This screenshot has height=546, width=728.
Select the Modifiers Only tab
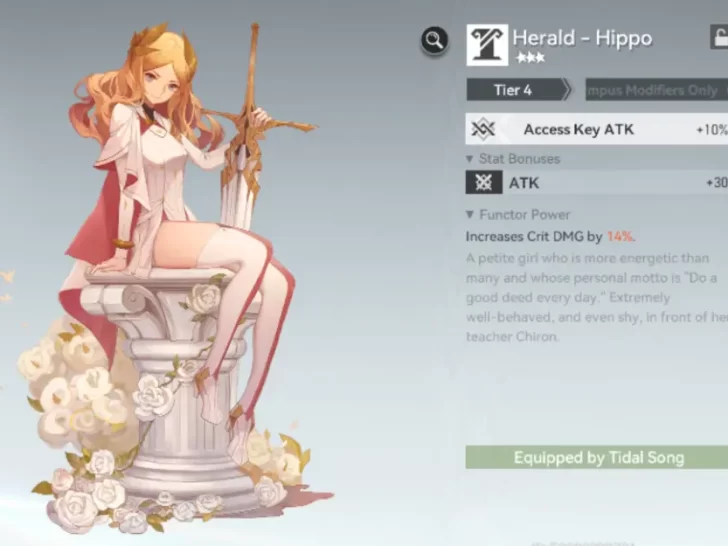click(x=656, y=90)
